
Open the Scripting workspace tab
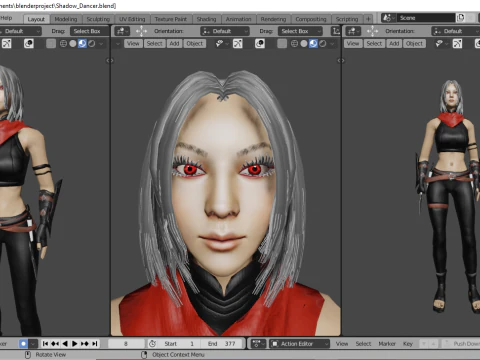coord(347,19)
